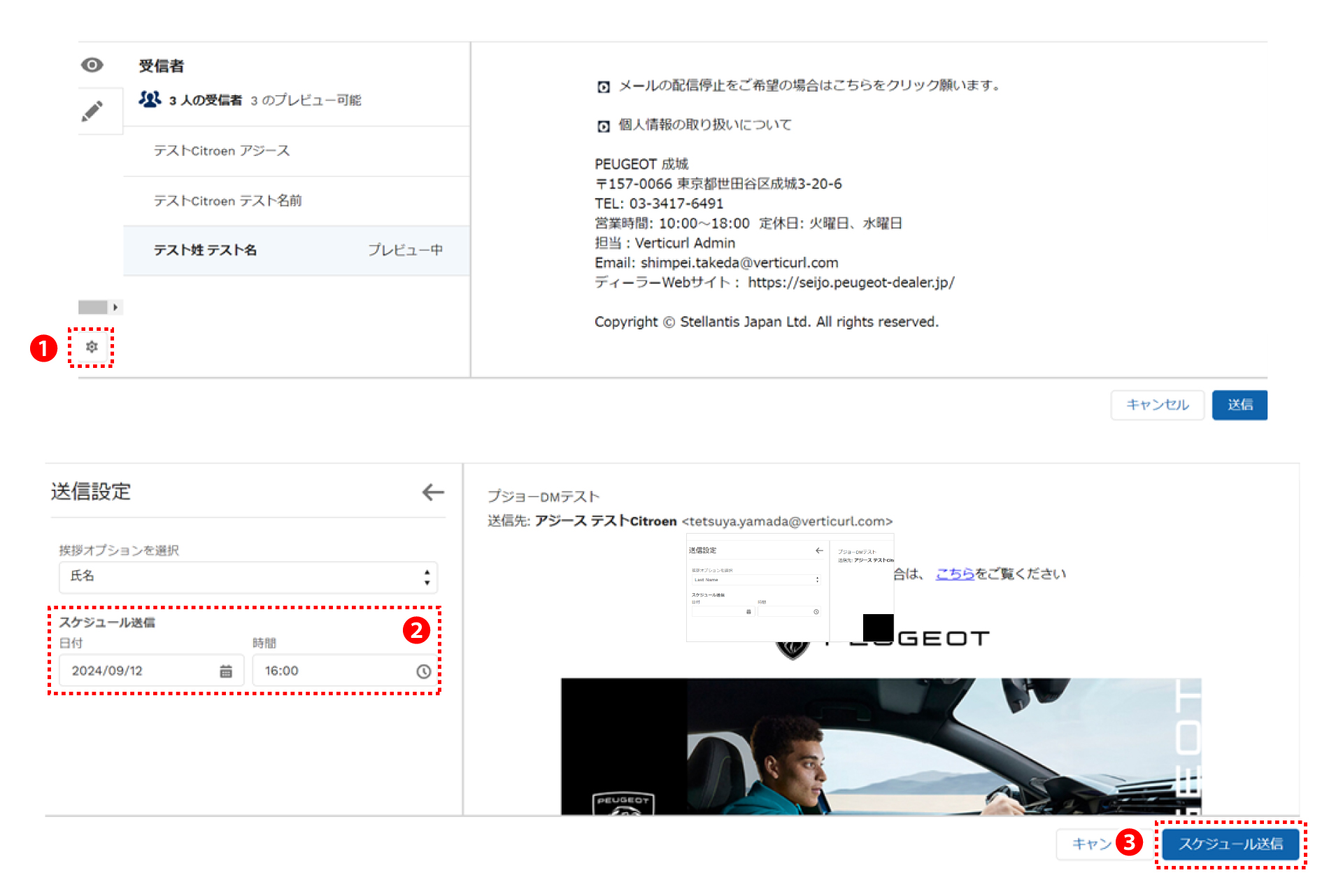Select recipient テスト姓 テスト名
The height and width of the screenshot is (896, 1343).
click(x=206, y=250)
